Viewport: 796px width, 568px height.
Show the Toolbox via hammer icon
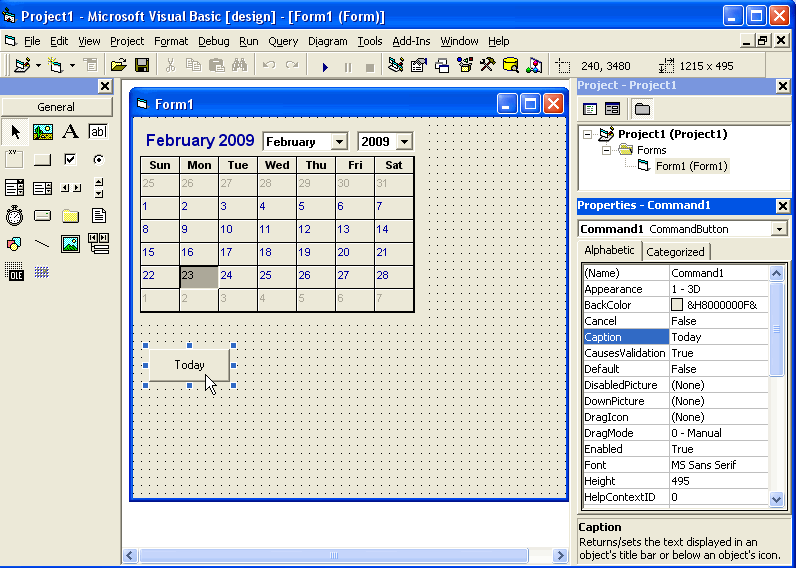488,65
